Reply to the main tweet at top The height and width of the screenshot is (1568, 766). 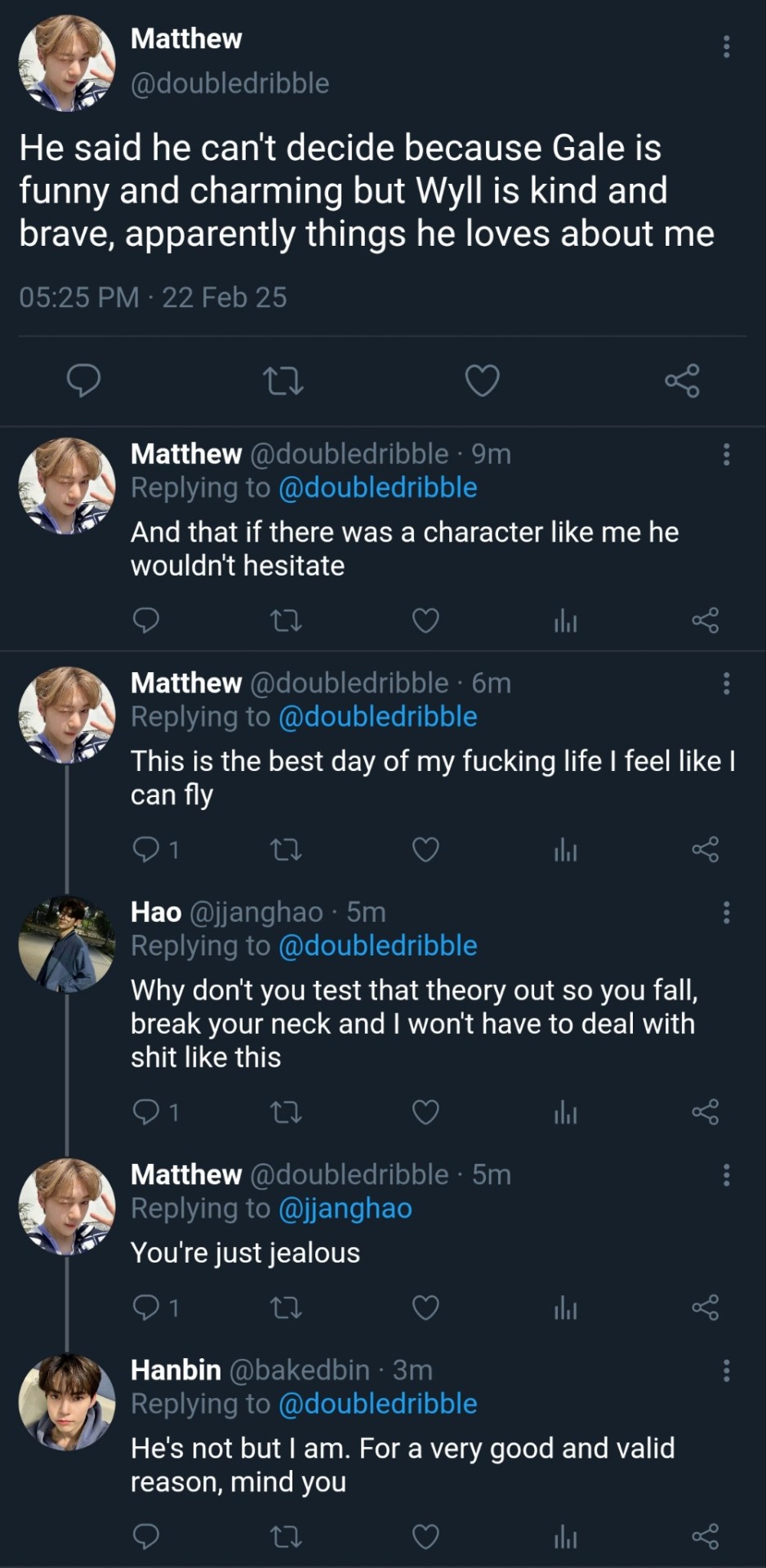(83, 381)
